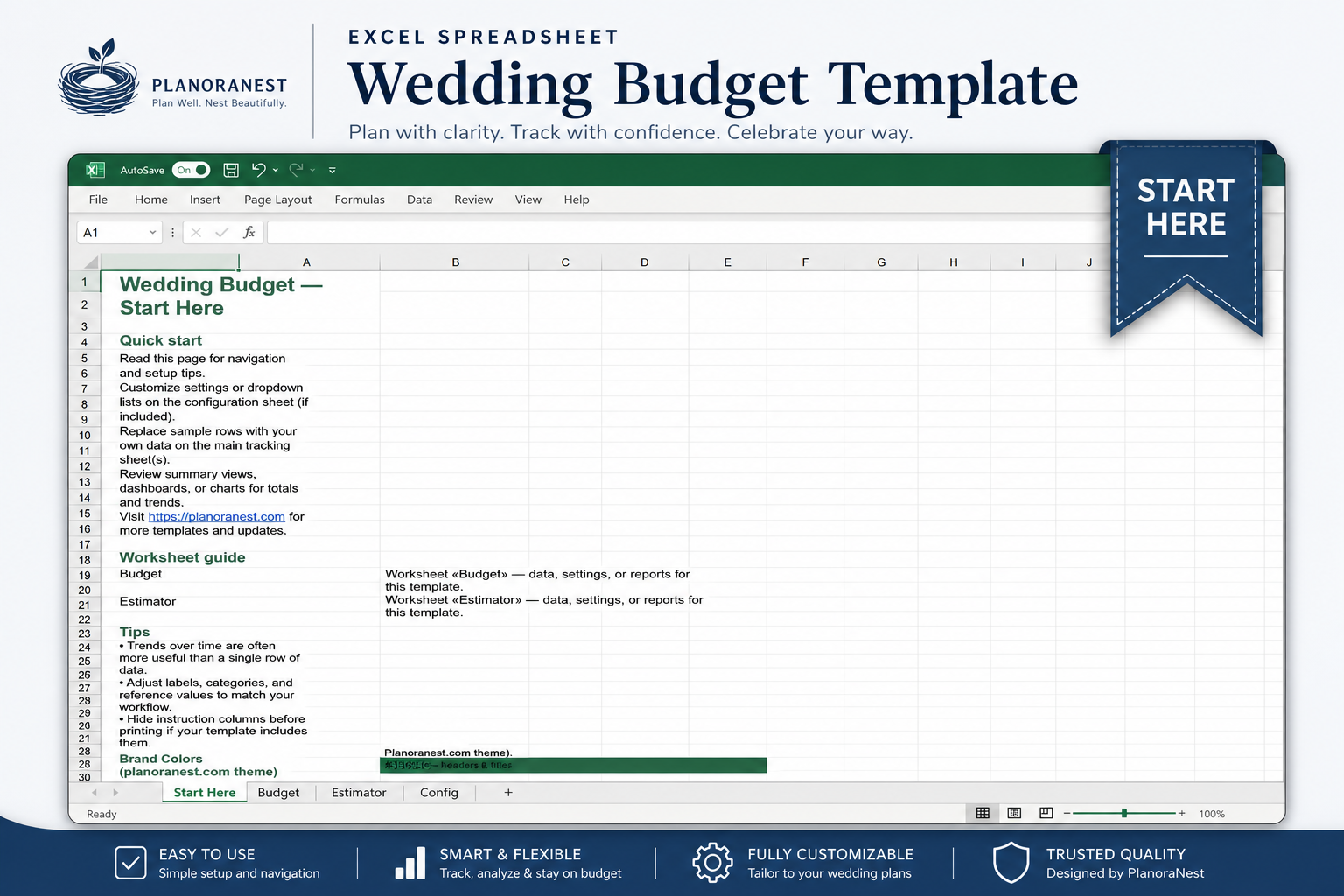
Task: Select column C header
Action: [565, 262]
